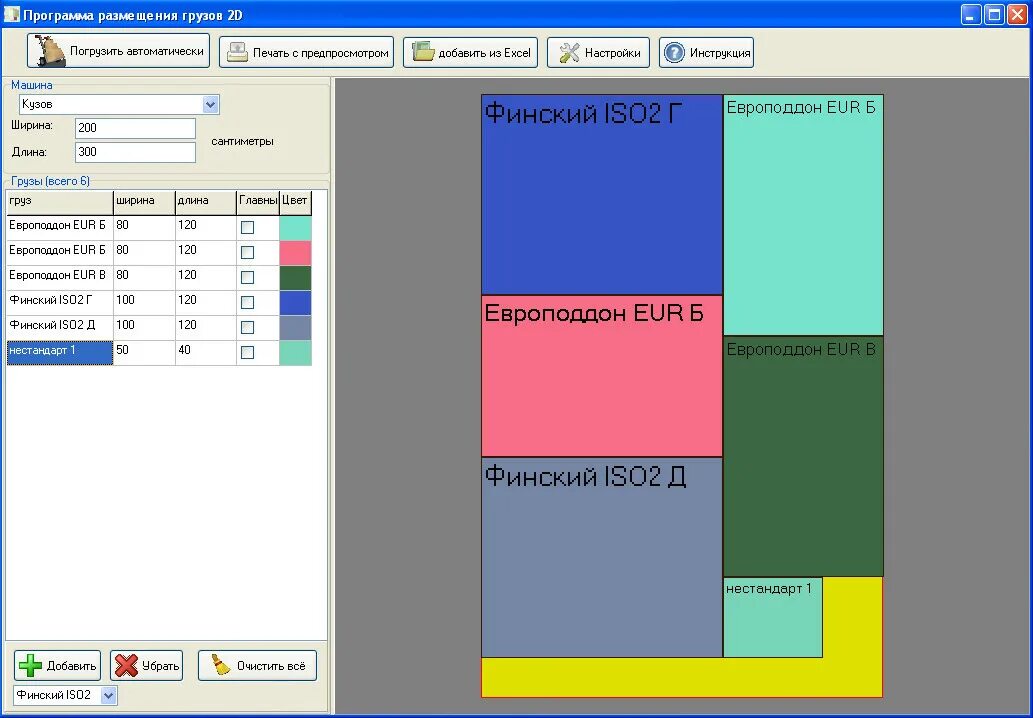Expand the Кузов machine dropdown arrow
This screenshot has width=1033, height=718.
[210, 104]
